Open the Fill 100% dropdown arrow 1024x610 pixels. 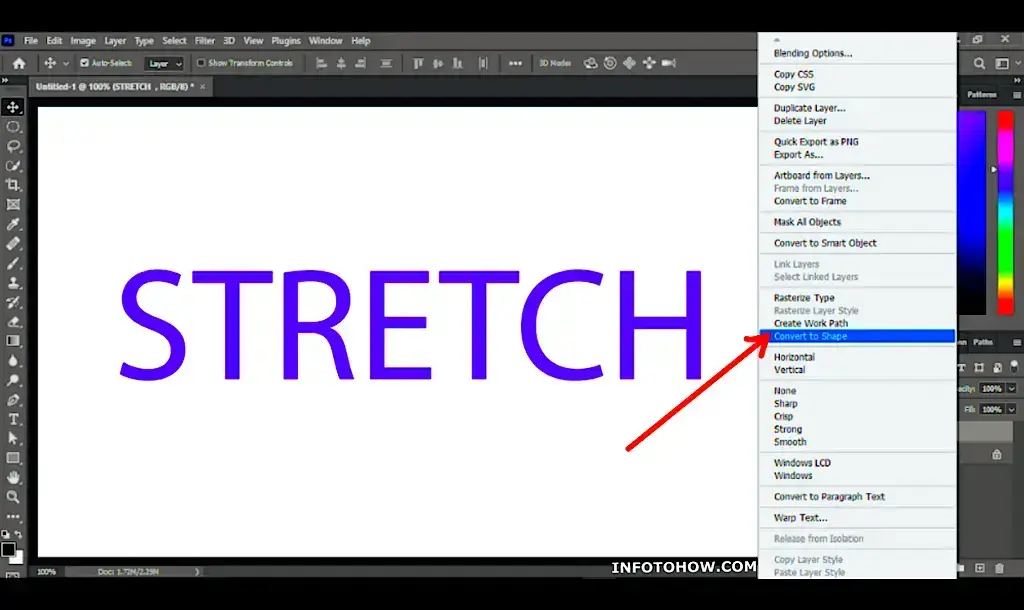[x=1012, y=409]
